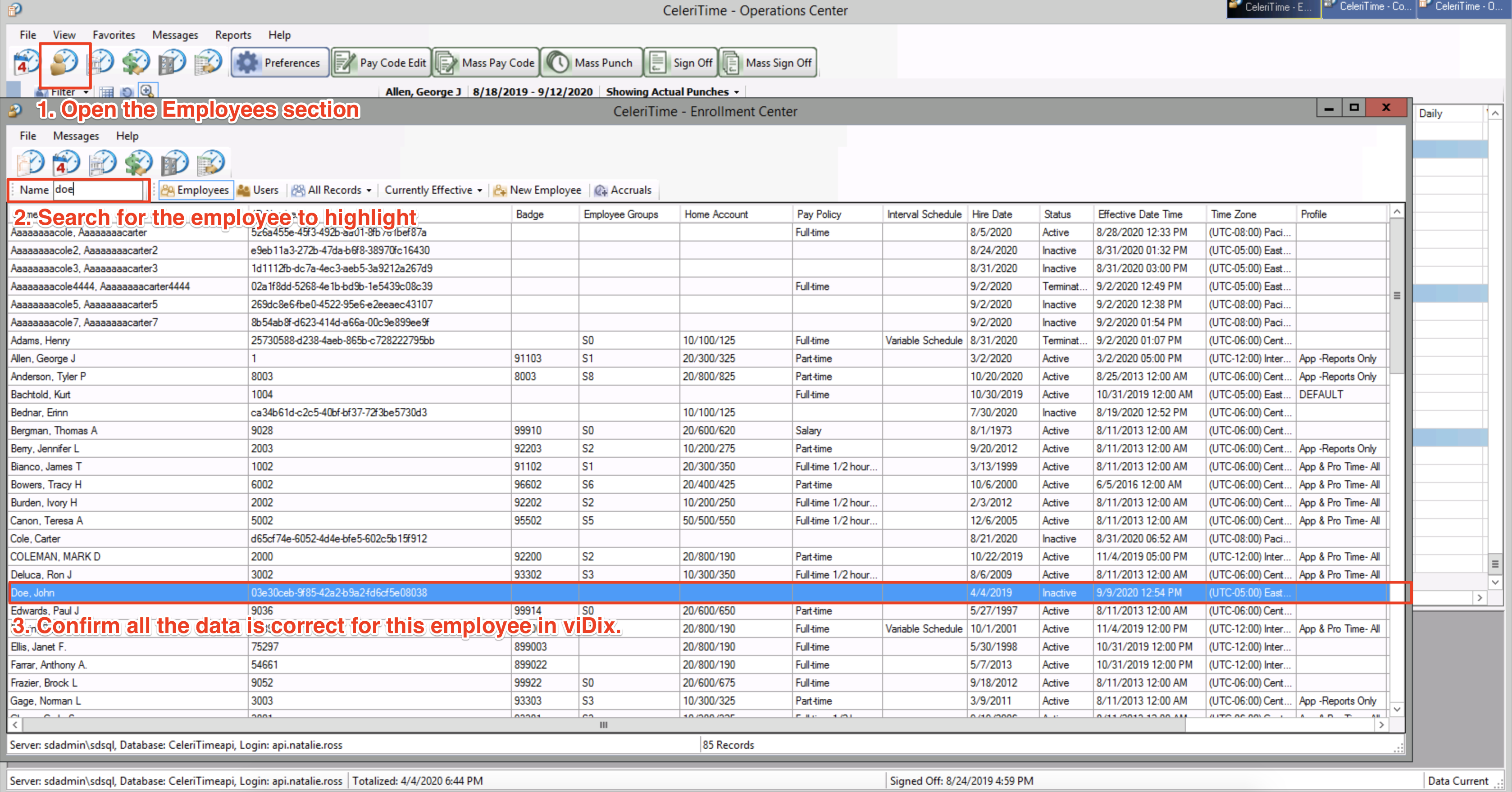The height and width of the screenshot is (792, 1512).
Task: Open the Messages menu in Enrollment Center
Action: pyautogui.click(x=76, y=136)
